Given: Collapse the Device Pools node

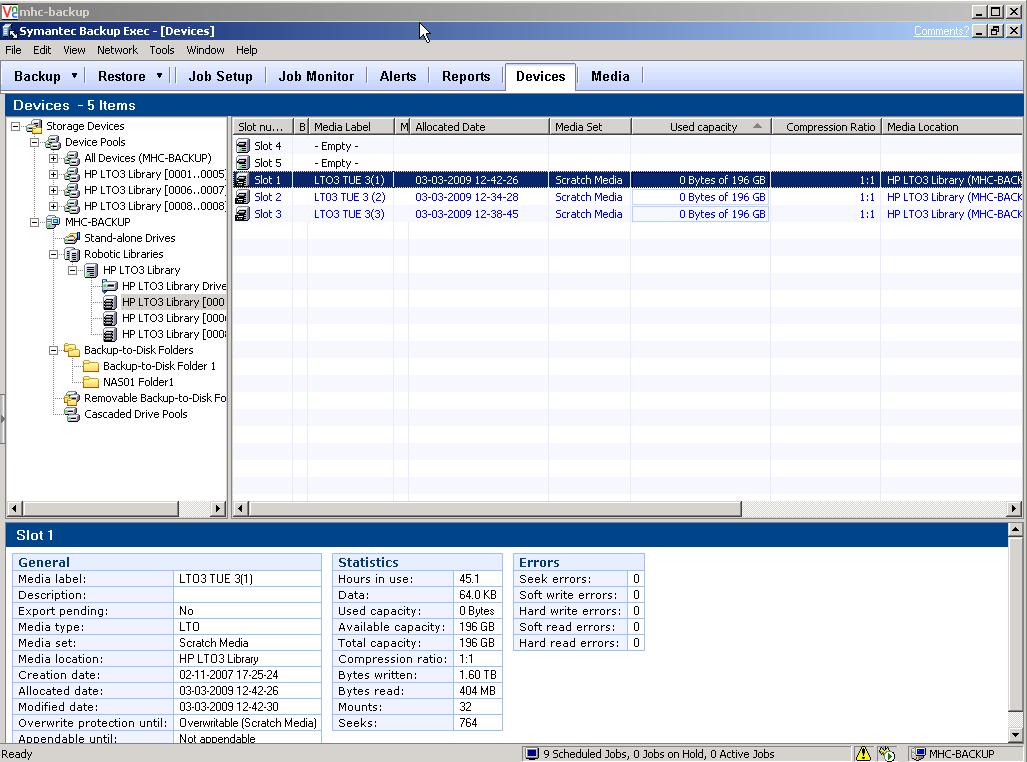Looking at the screenshot, I should point(35,142).
